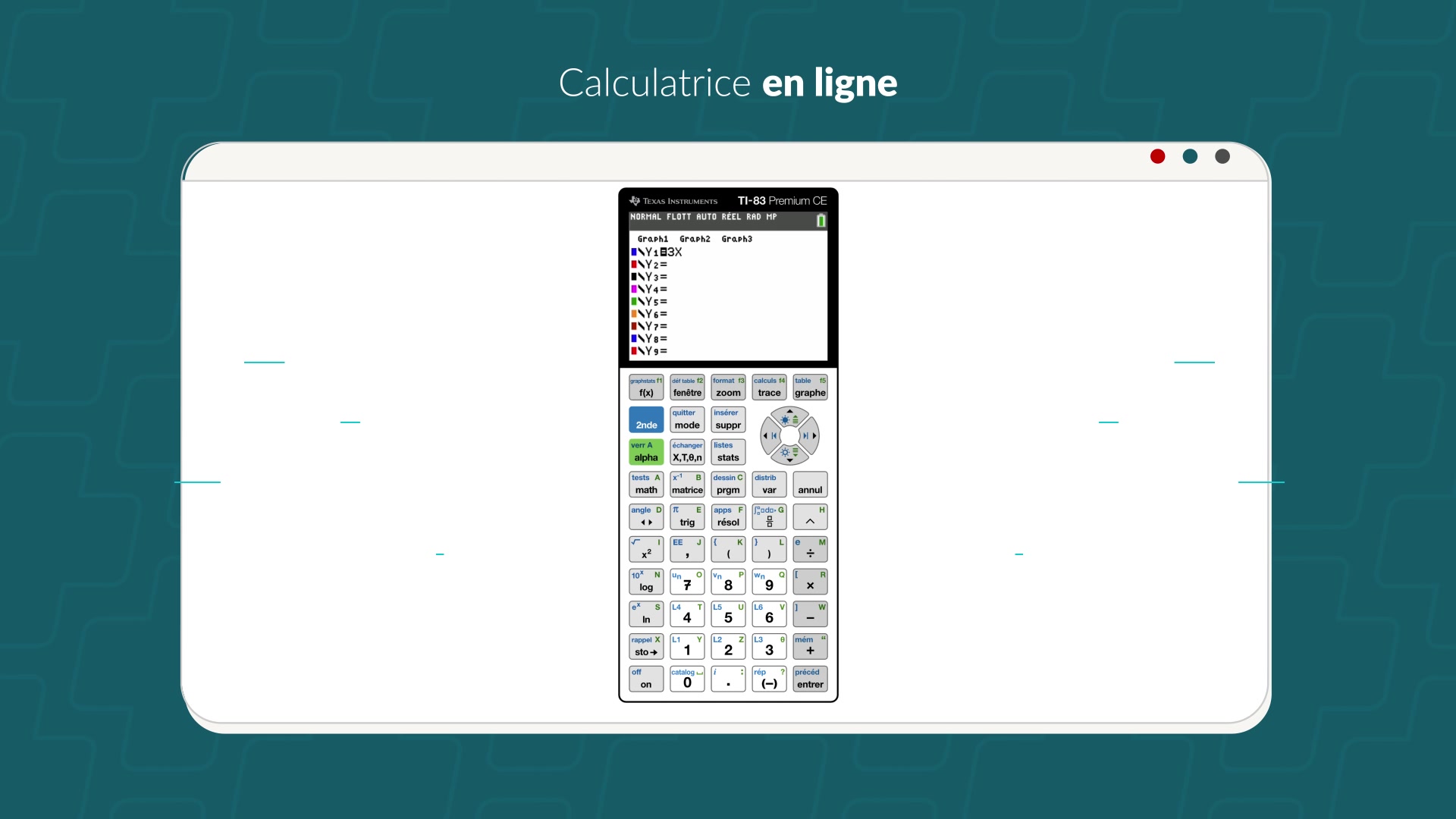The width and height of the screenshot is (1456, 819).
Task: Select the résol (solve) tool
Action: pyautogui.click(x=728, y=518)
